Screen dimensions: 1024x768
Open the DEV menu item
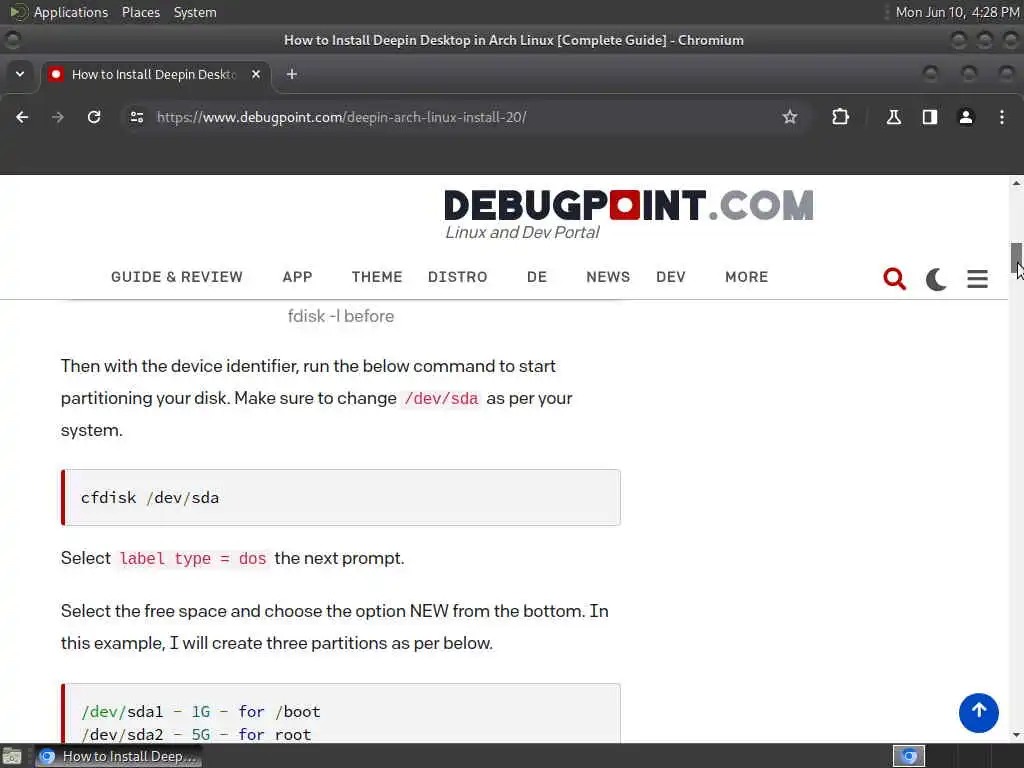tap(671, 277)
